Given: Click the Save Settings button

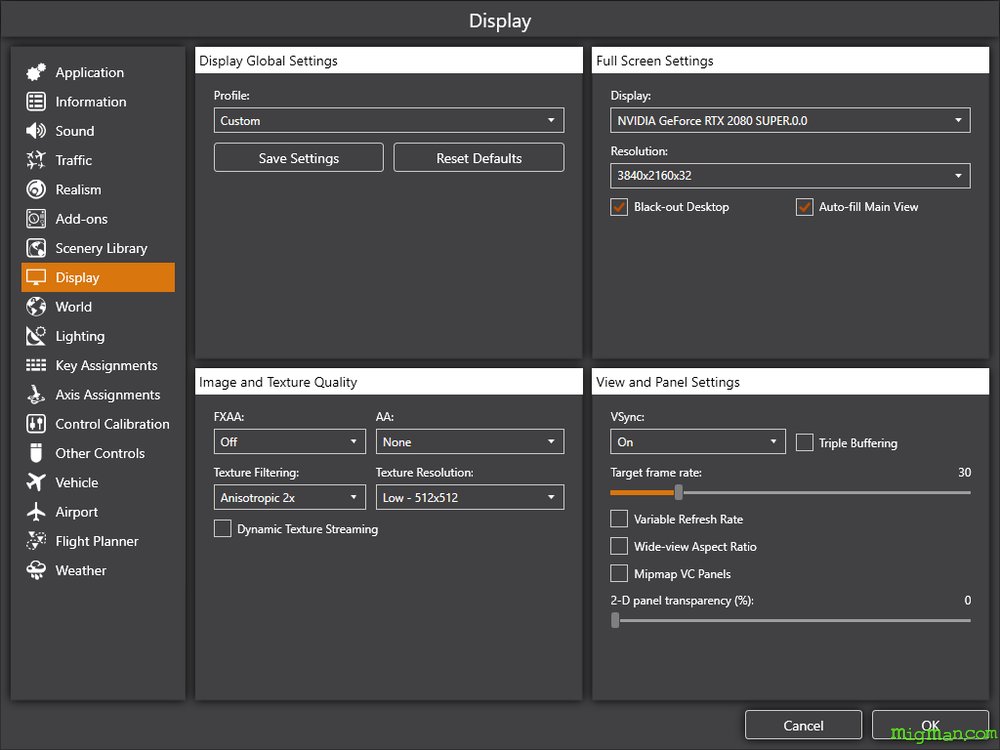Looking at the screenshot, I should point(298,158).
